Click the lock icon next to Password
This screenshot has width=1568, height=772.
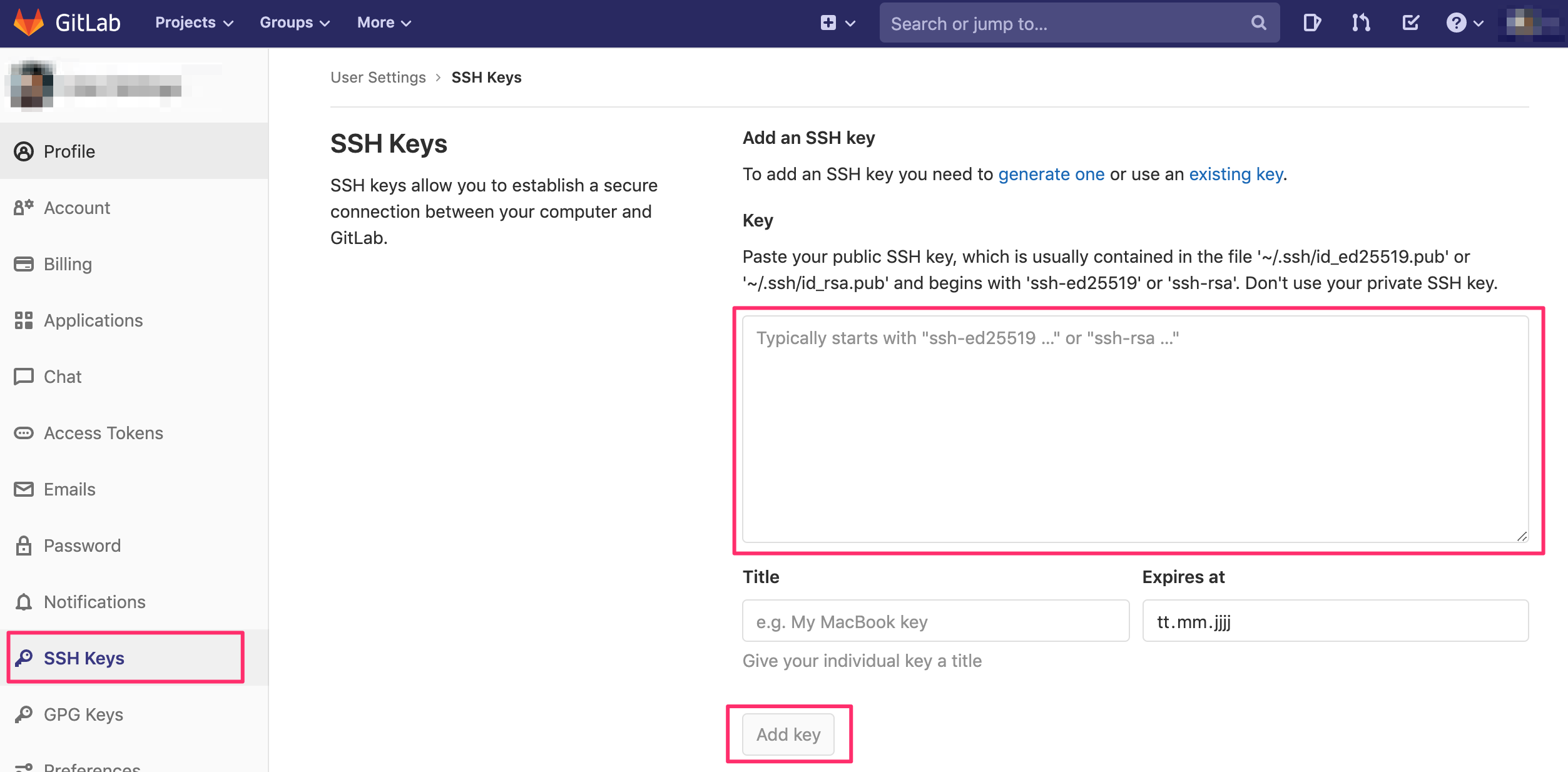tap(24, 546)
